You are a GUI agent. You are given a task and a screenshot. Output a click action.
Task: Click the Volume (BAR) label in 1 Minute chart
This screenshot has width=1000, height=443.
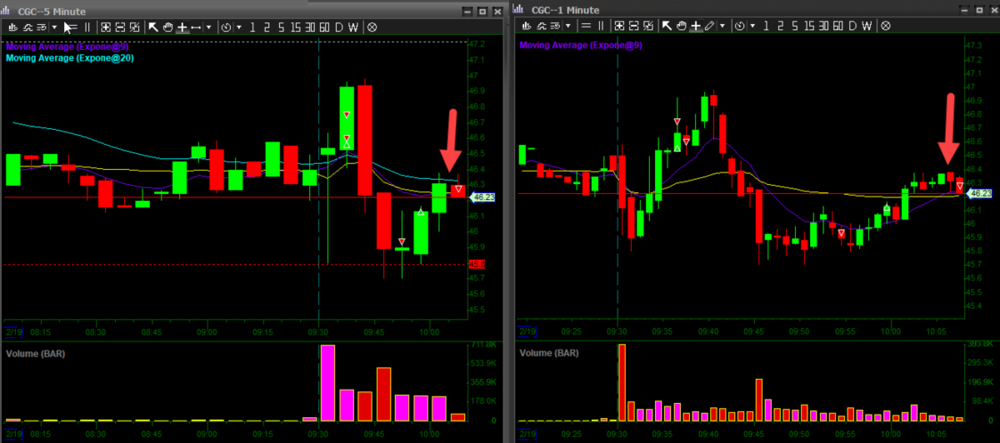tap(549, 354)
